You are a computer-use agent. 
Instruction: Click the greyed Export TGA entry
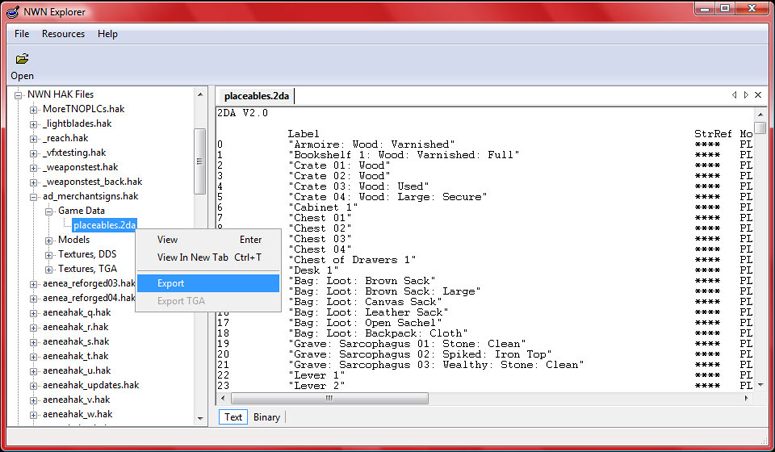click(209, 301)
